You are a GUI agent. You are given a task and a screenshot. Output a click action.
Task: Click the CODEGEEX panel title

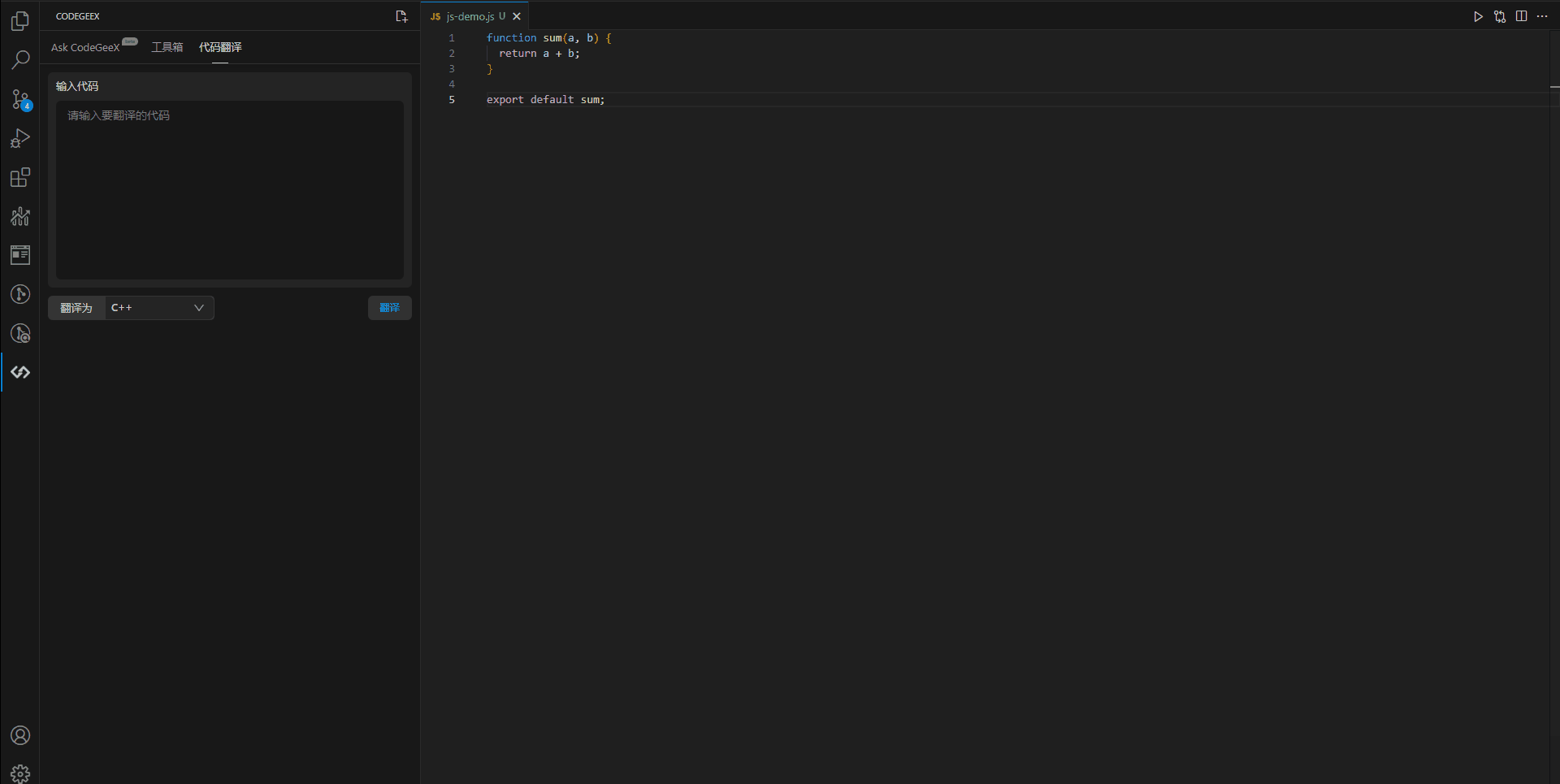click(x=78, y=16)
